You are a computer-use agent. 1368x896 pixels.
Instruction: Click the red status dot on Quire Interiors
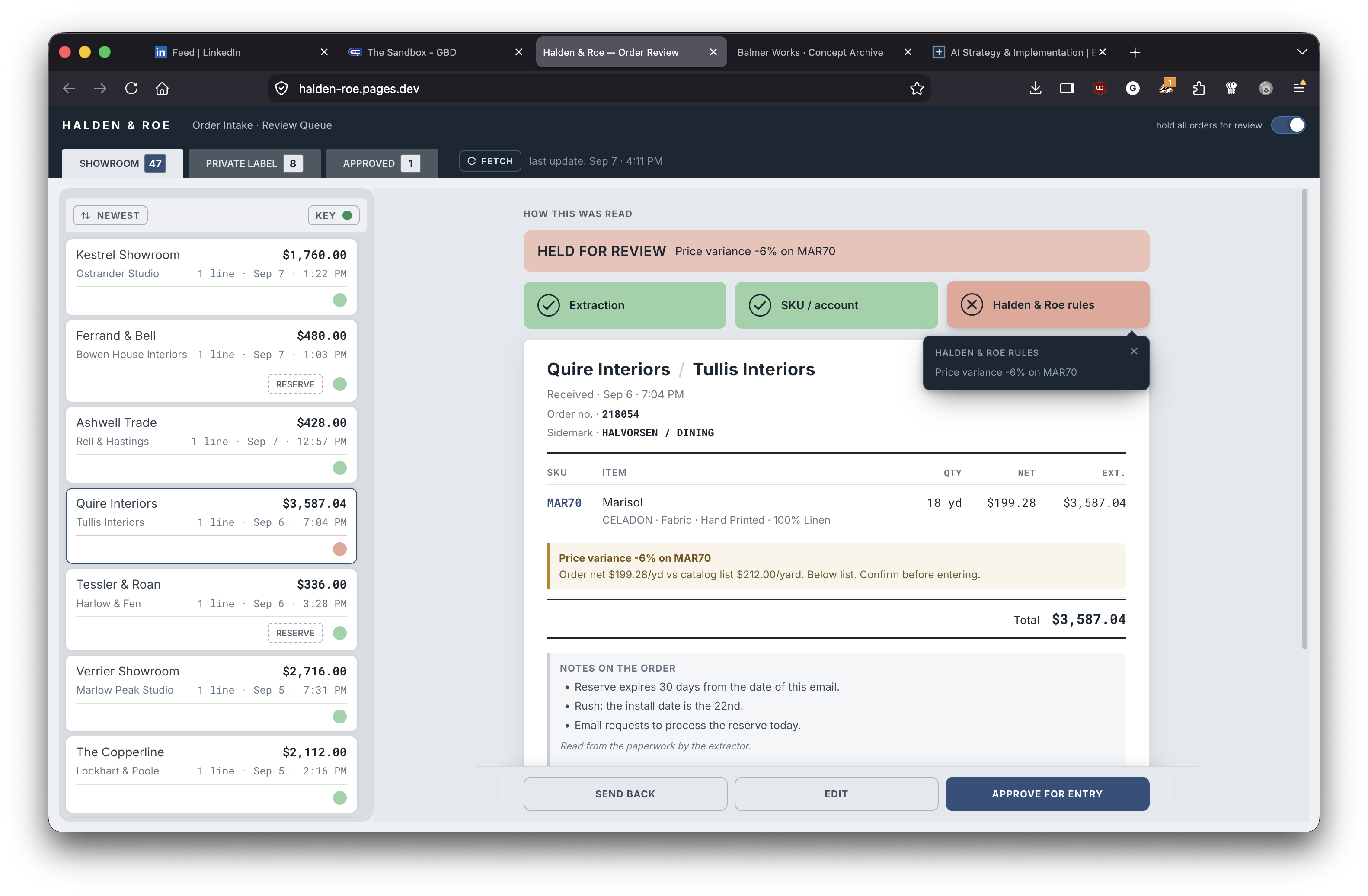(x=340, y=550)
